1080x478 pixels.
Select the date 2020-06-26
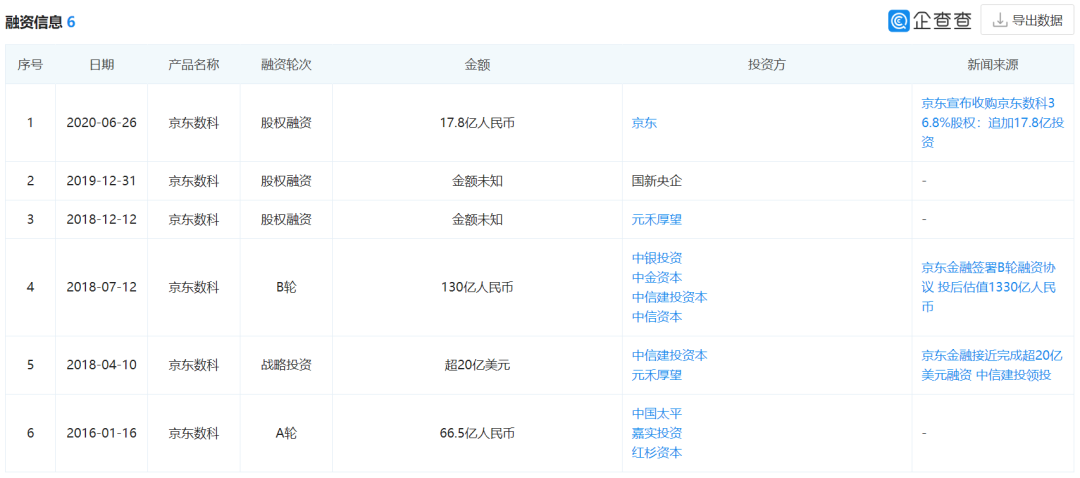pos(101,123)
